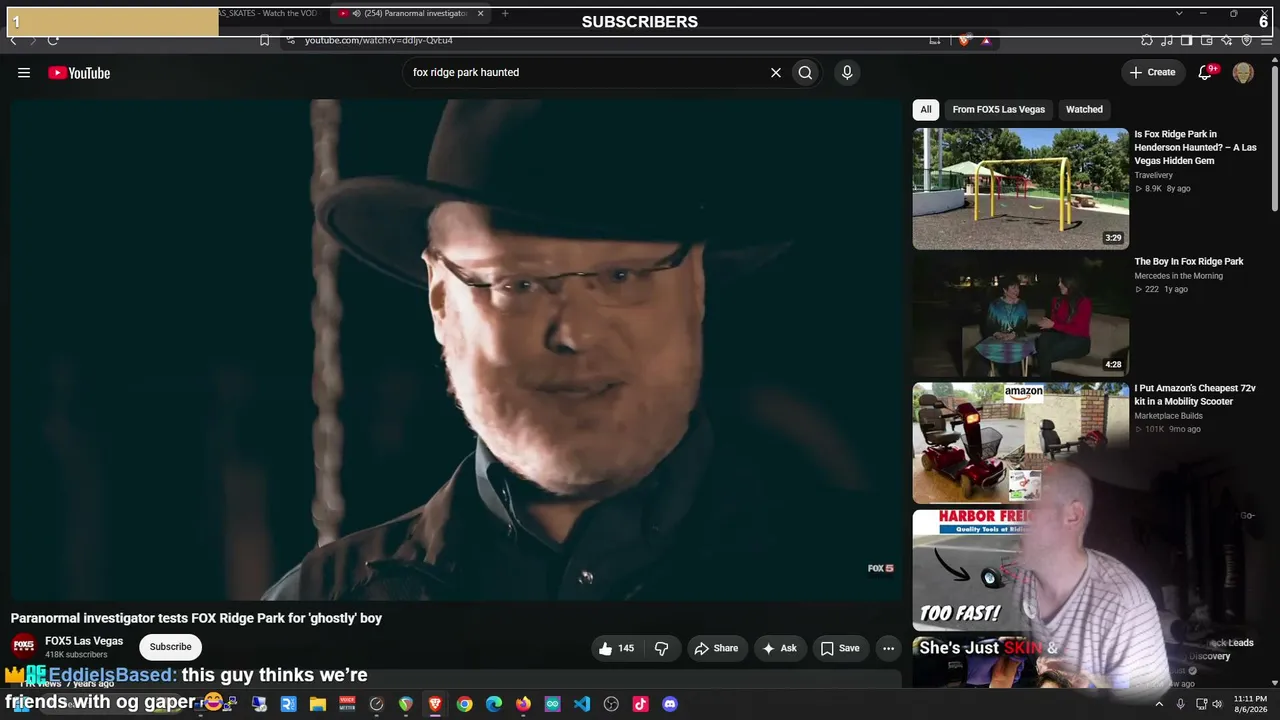This screenshot has height=720, width=1280.
Task: Start voice search with the microphone
Action: point(847,73)
